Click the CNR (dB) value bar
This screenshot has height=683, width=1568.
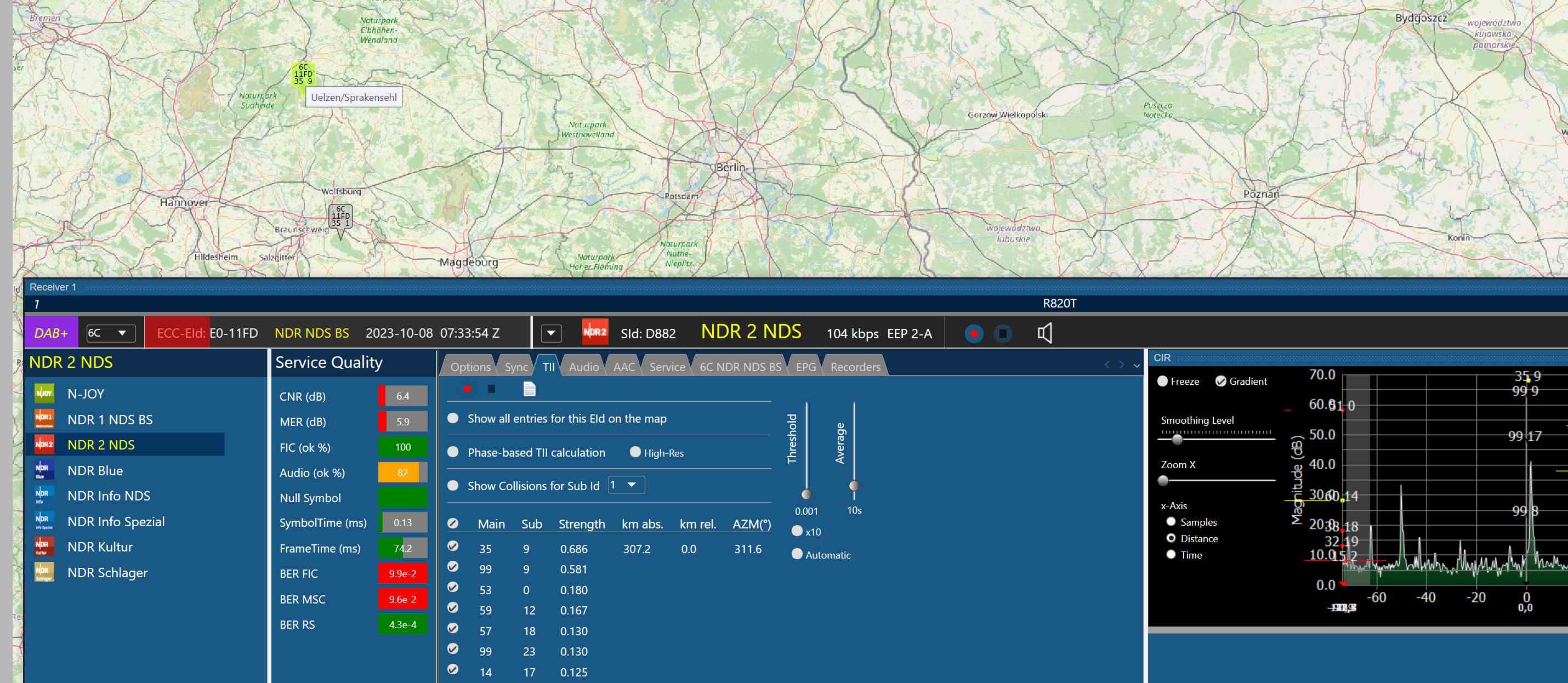[402, 396]
